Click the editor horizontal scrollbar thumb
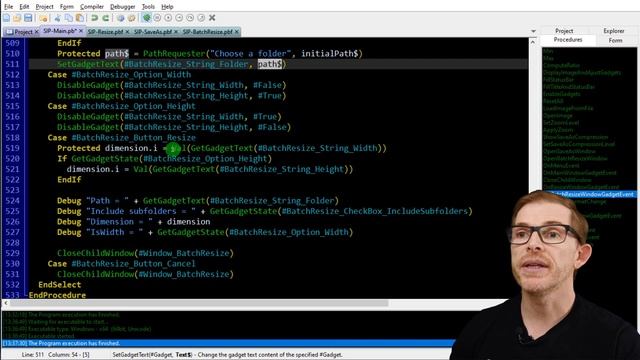 [199, 303]
